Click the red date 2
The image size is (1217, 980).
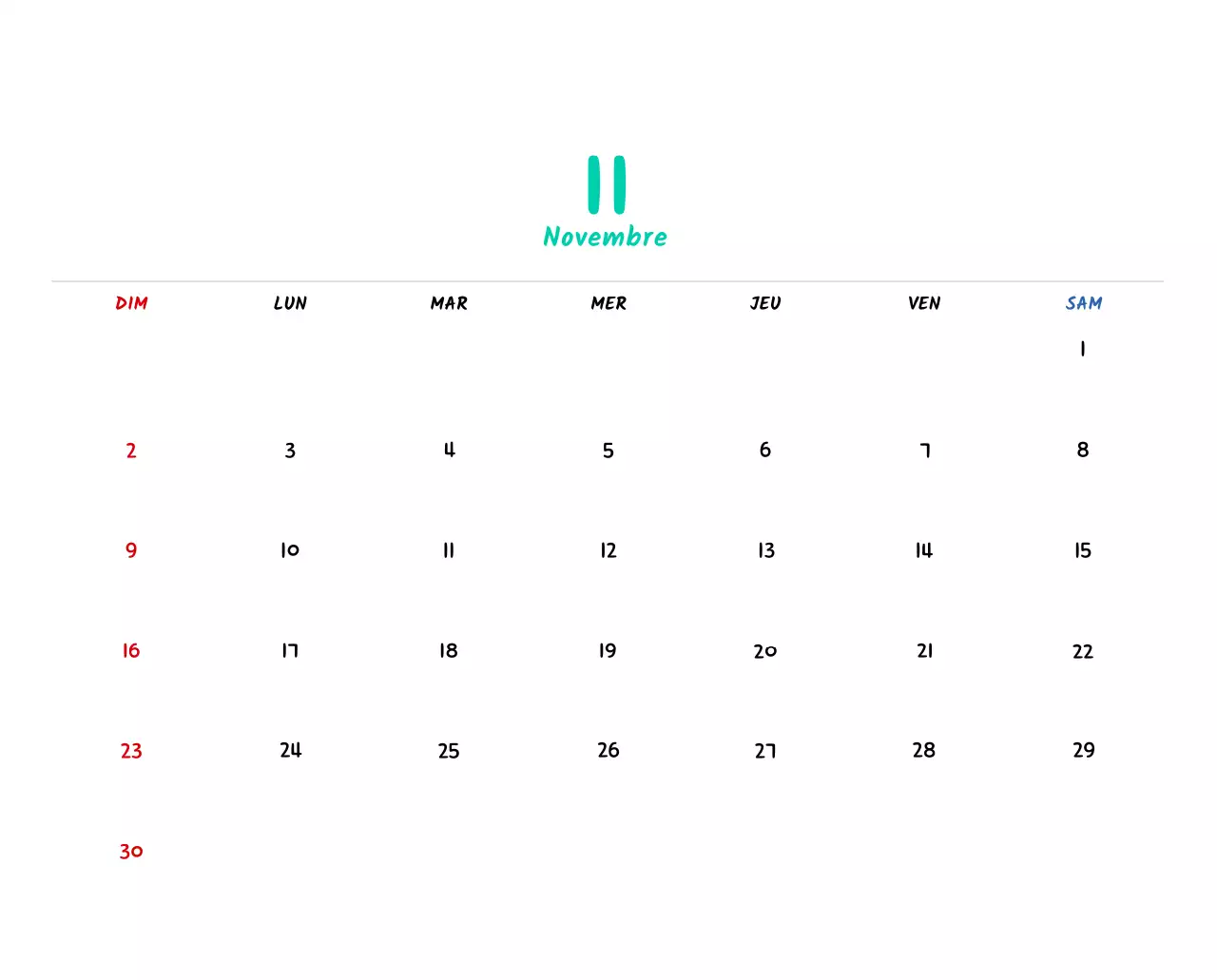pyautogui.click(x=131, y=451)
